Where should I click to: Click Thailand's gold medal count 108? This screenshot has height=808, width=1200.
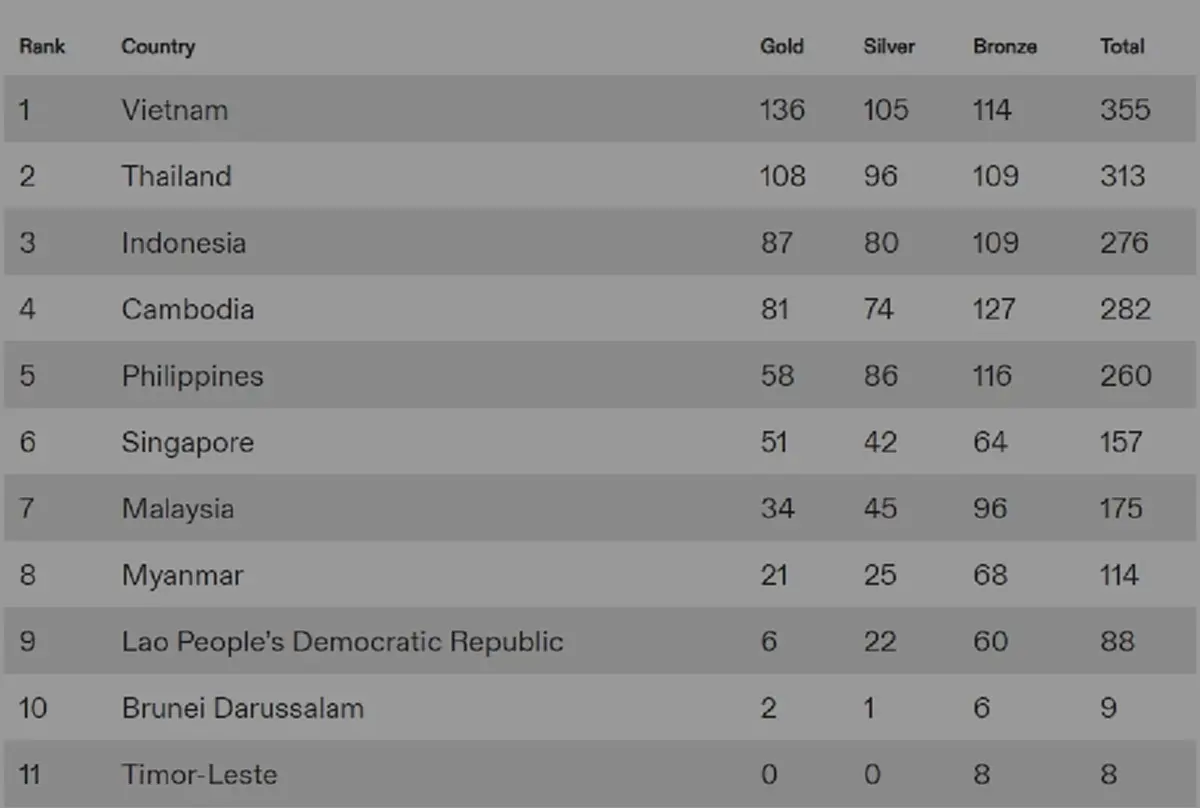coord(782,176)
